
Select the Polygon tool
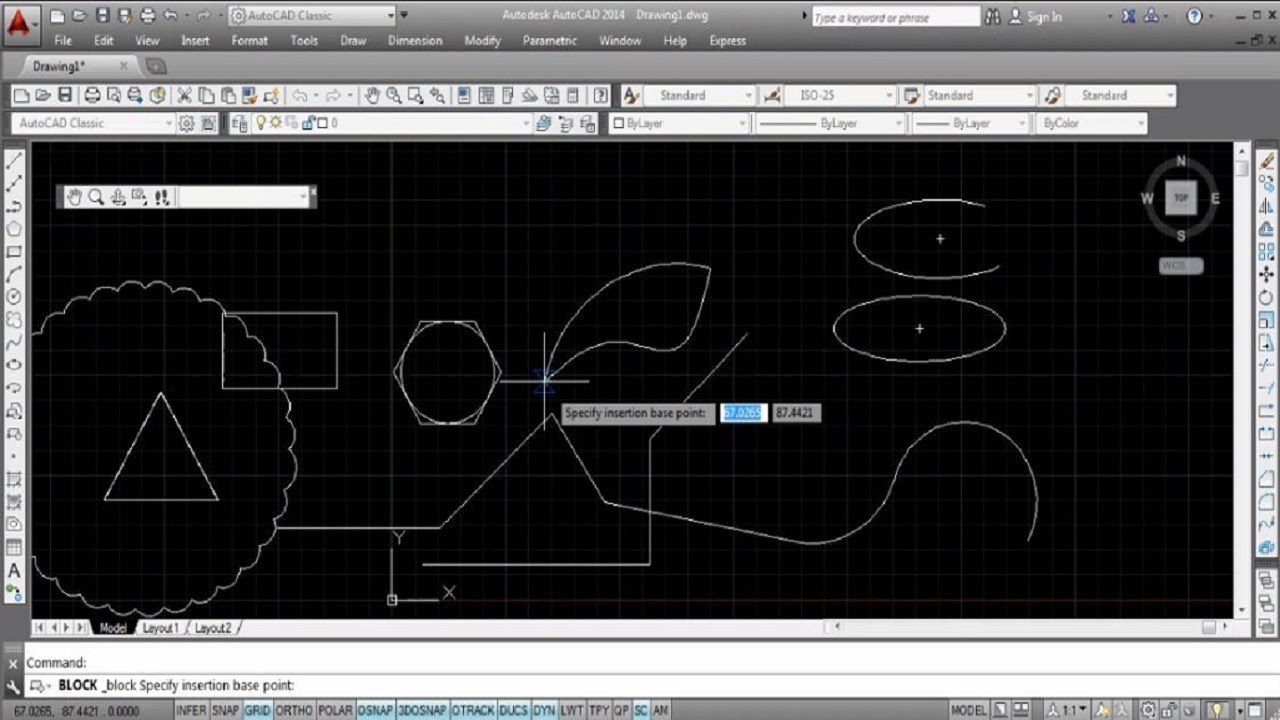coord(14,229)
